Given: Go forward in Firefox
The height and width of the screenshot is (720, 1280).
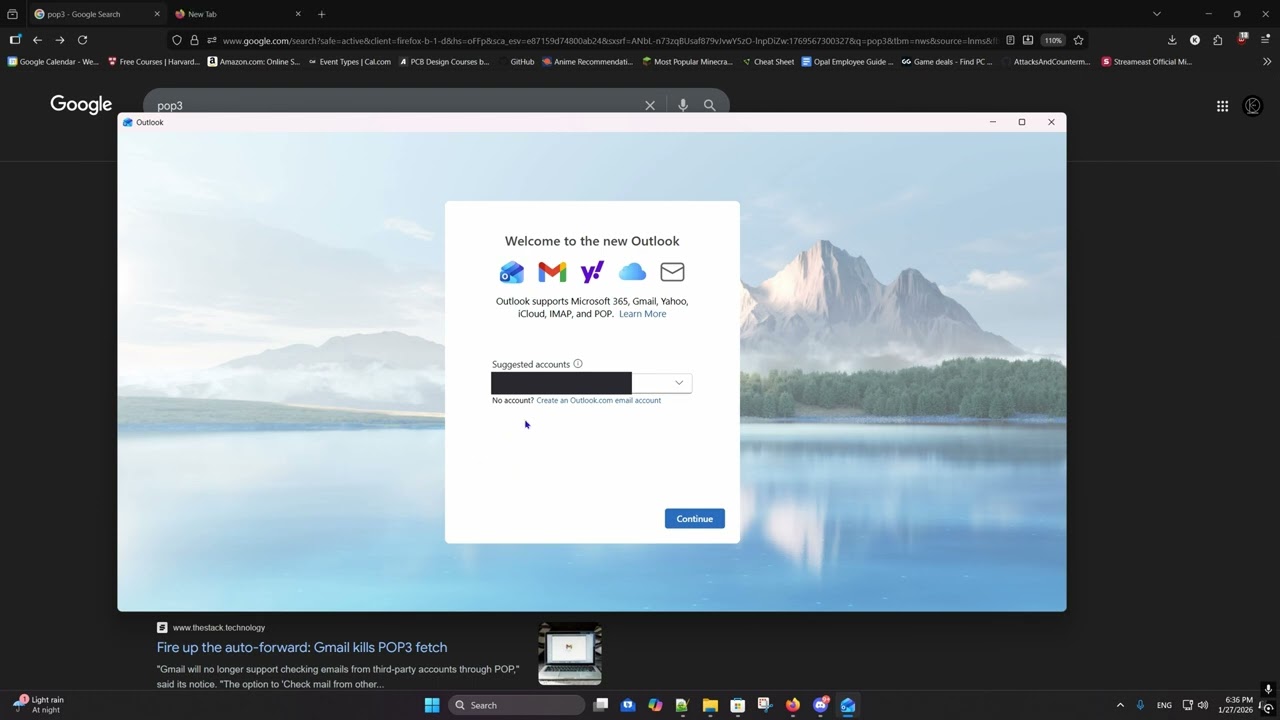Looking at the screenshot, I should click(x=60, y=40).
